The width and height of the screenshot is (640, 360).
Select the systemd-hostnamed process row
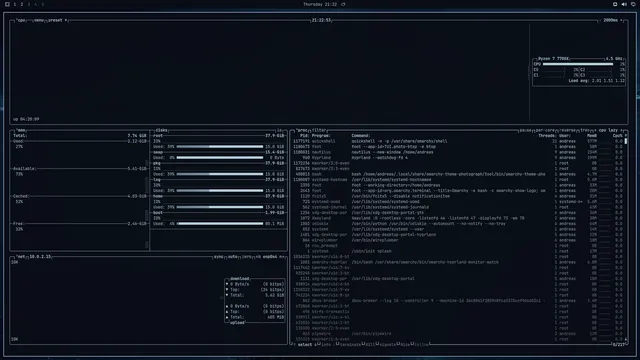[457, 180]
